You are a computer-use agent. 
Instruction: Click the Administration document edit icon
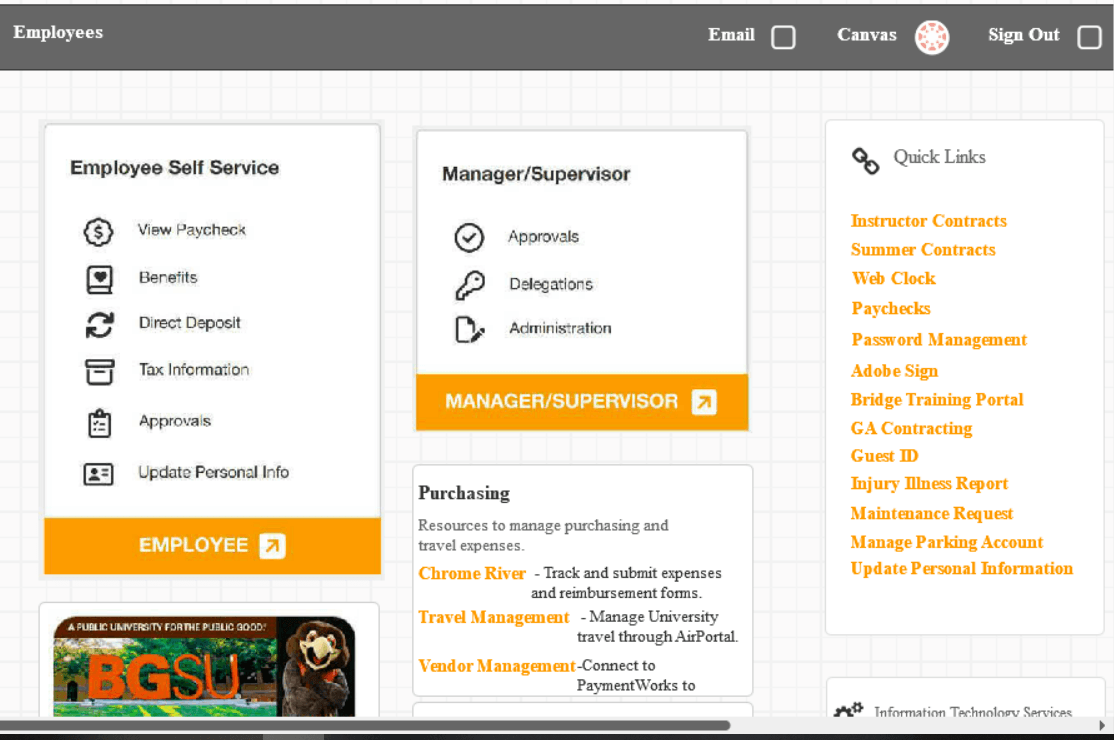[x=469, y=329]
